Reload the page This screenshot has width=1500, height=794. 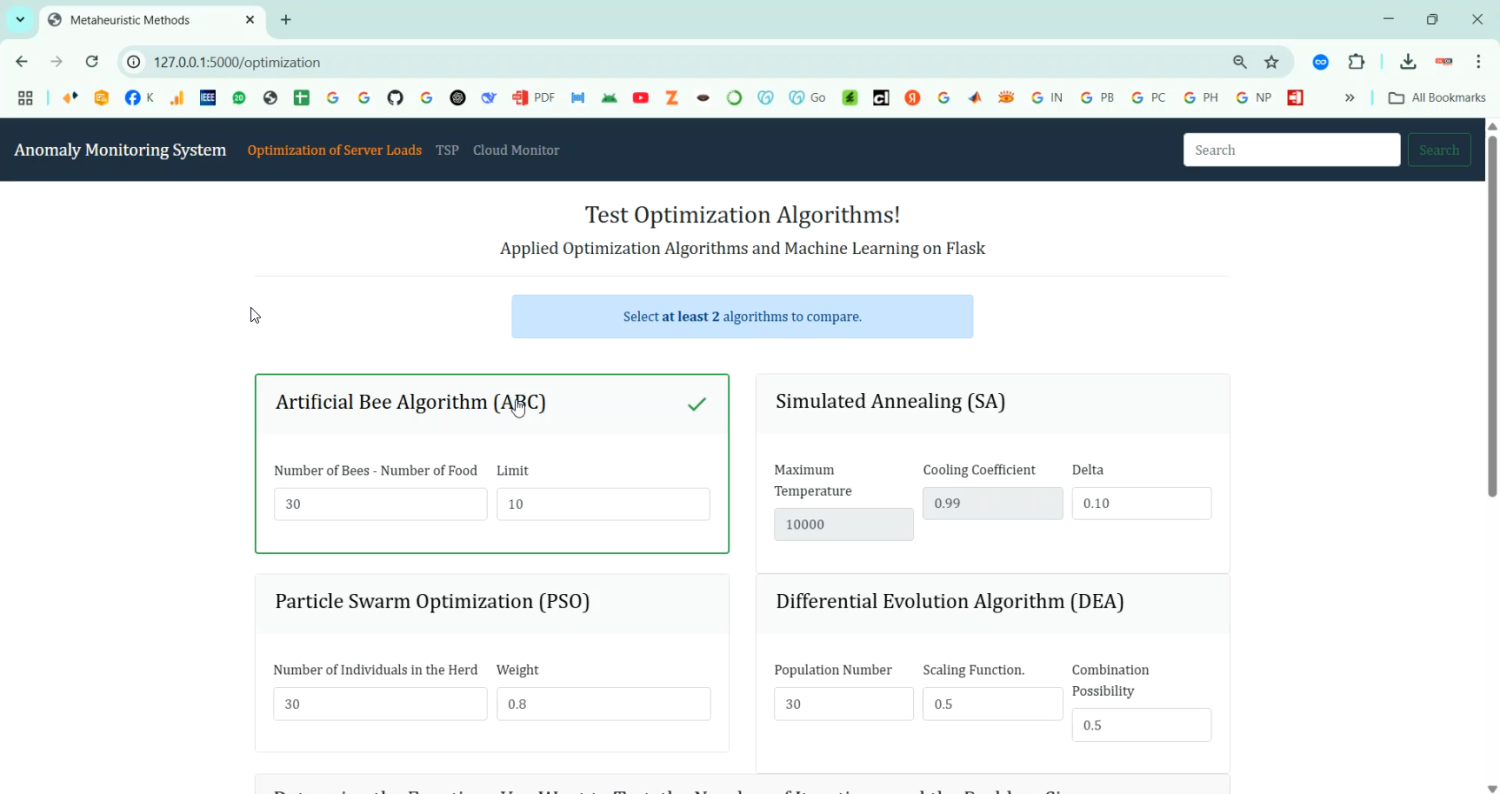tap(92, 62)
